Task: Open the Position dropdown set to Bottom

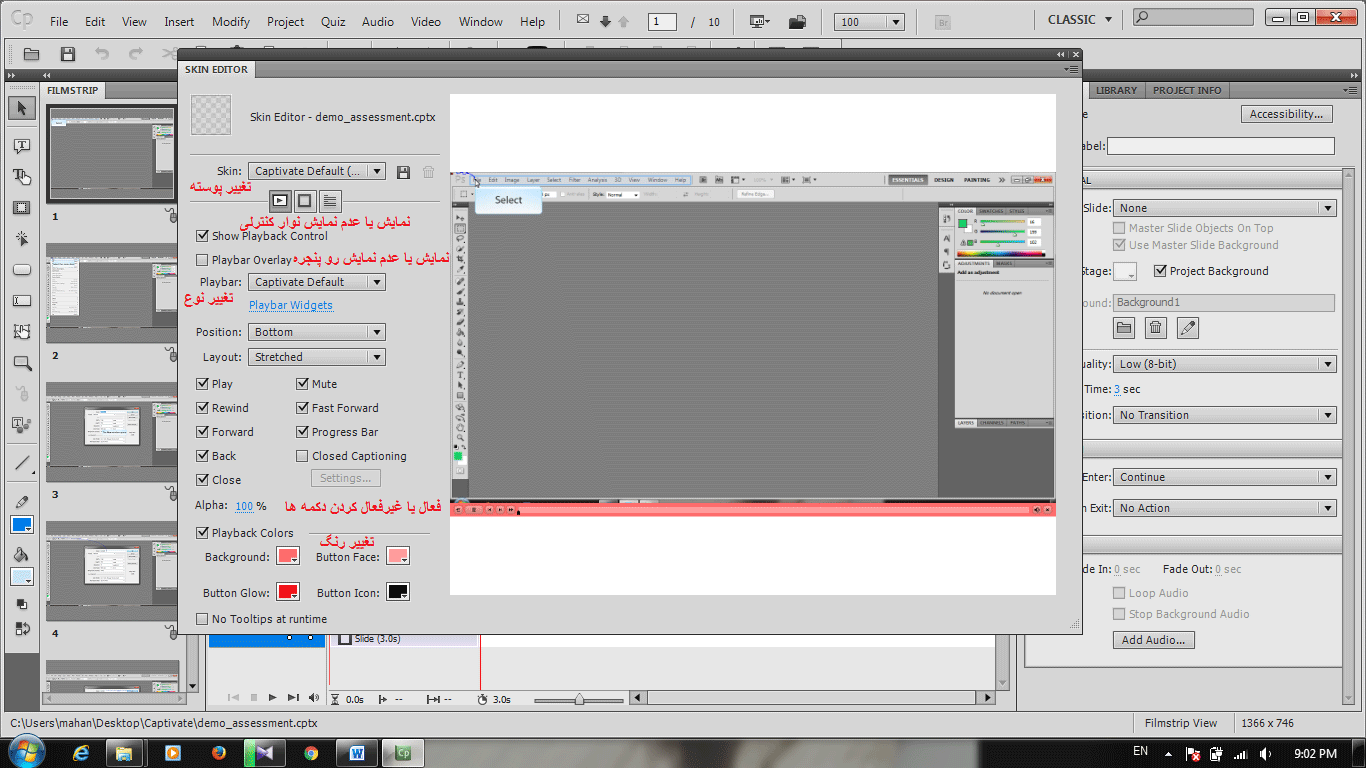Action: coord(316,332)
